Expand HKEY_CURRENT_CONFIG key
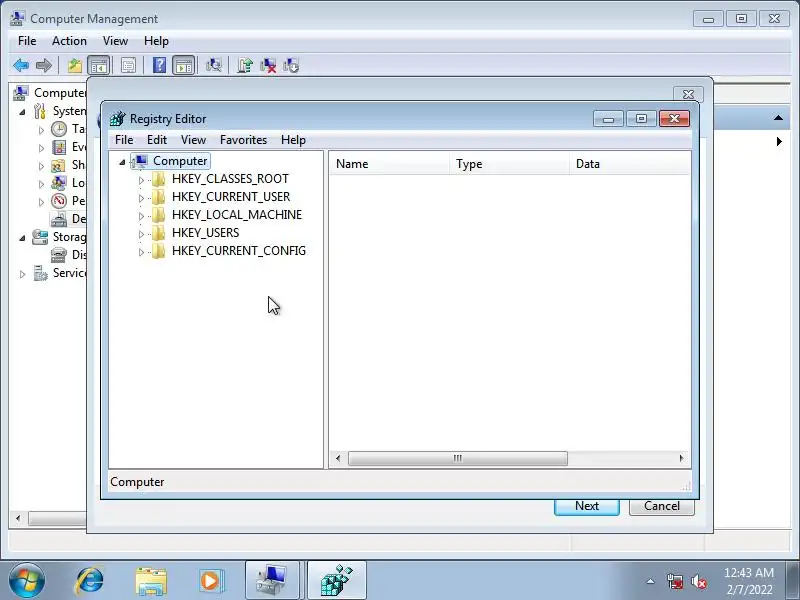This screenshot has width=800, height=600. pyautogui.click(x=141, y=252)
